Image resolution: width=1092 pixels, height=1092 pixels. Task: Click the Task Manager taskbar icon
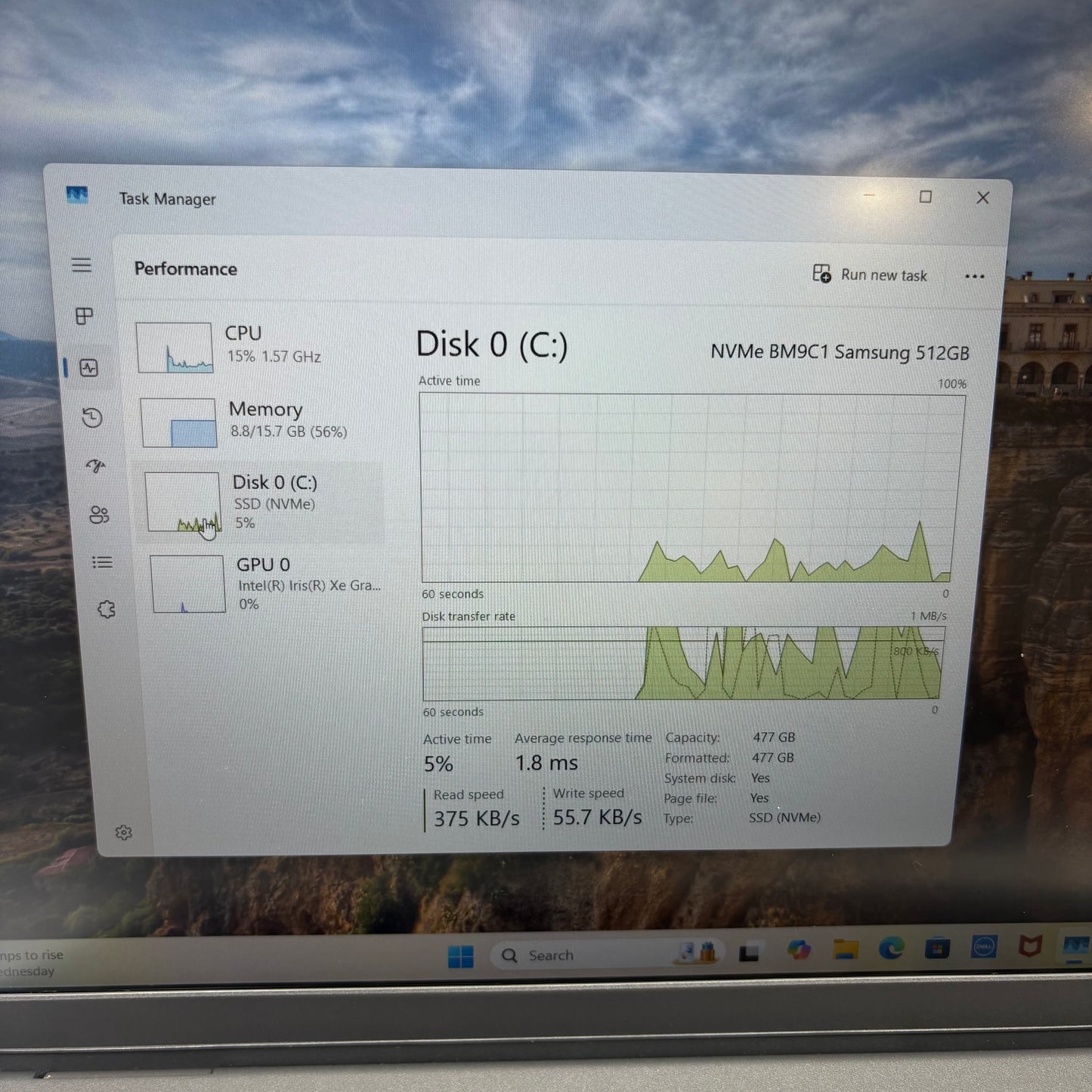pos(1076,945)
